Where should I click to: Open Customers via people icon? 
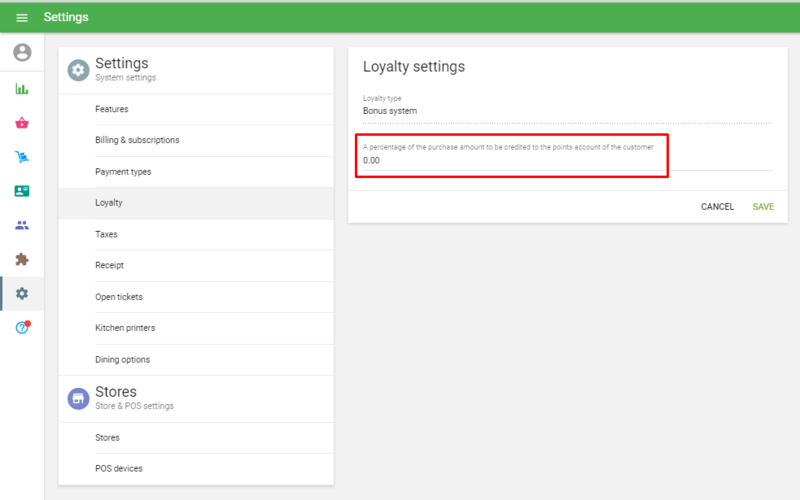click(x=22, y=225)
